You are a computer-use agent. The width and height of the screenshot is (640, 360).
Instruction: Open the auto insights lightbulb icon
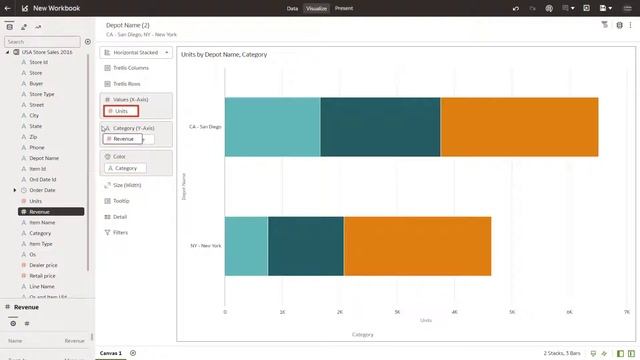549,8
